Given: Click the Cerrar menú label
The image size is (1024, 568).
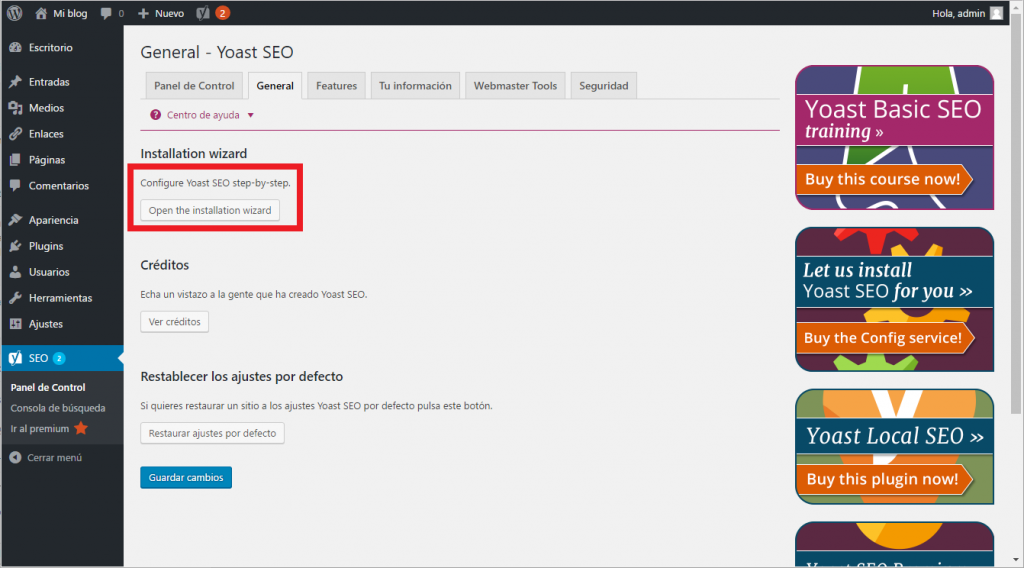Looking at the screenshot, I should (54, 458).
